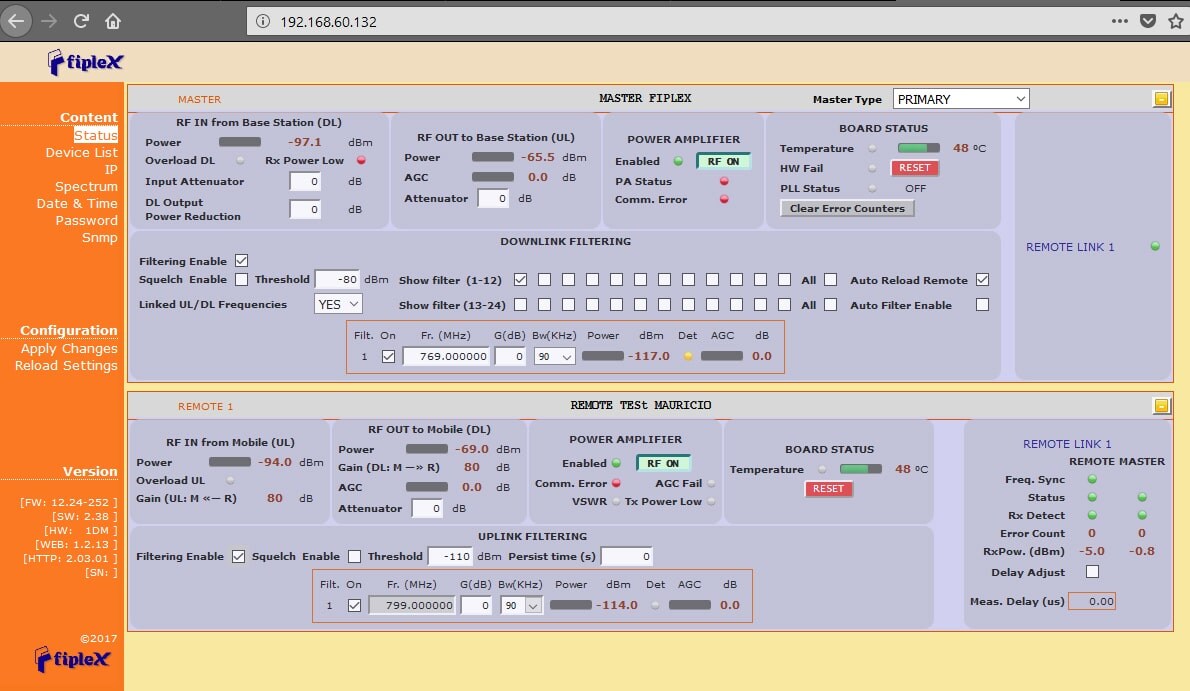Click the Fiplex logo at the top
Viewport: 1190px width, 691px height.
pyautogui.click(x=84, y=62)
